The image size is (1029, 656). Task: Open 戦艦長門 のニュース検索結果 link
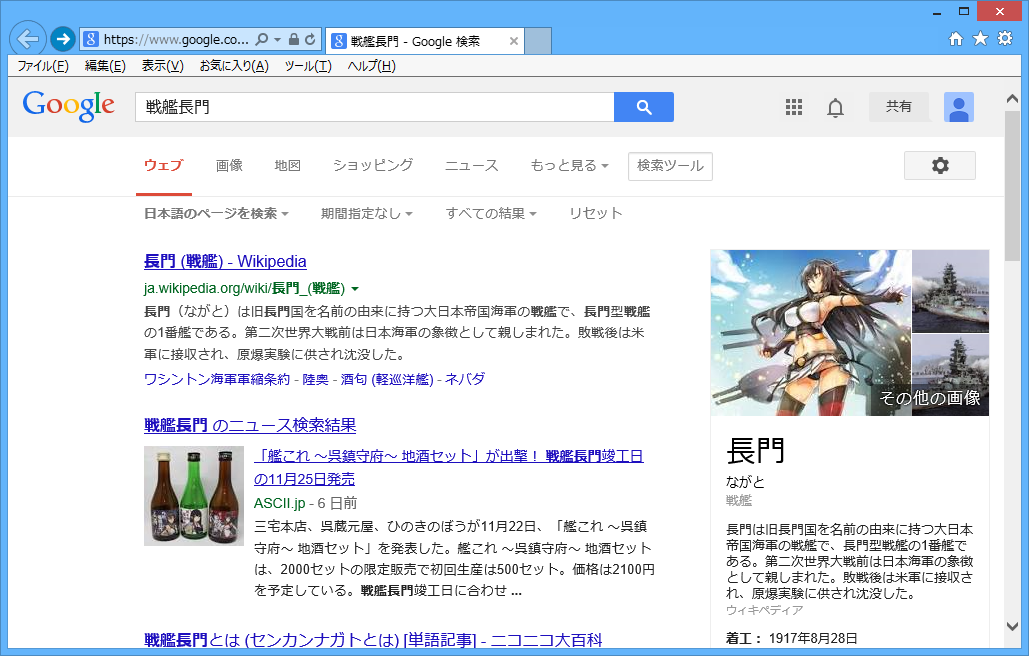point(250,425)
